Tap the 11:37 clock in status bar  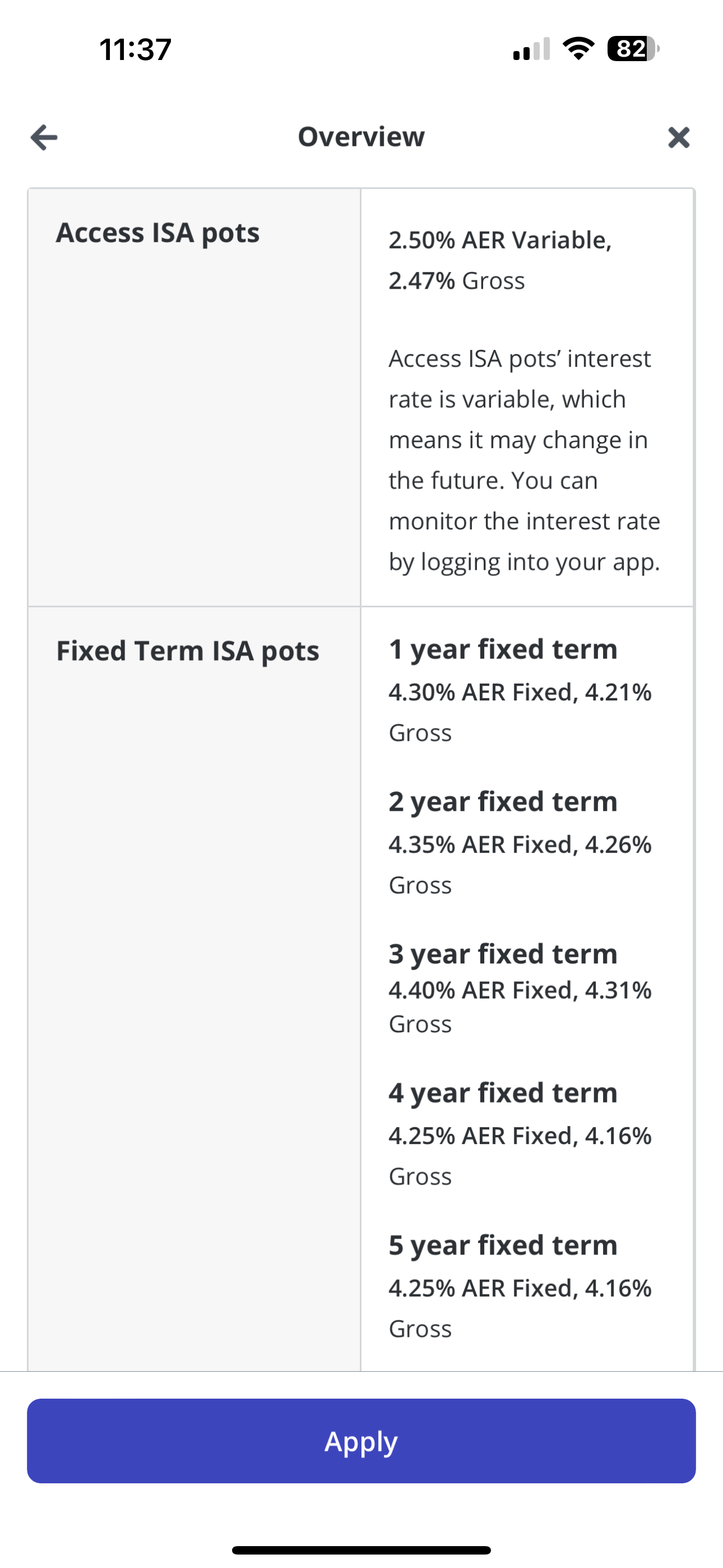tap(135, 49)
